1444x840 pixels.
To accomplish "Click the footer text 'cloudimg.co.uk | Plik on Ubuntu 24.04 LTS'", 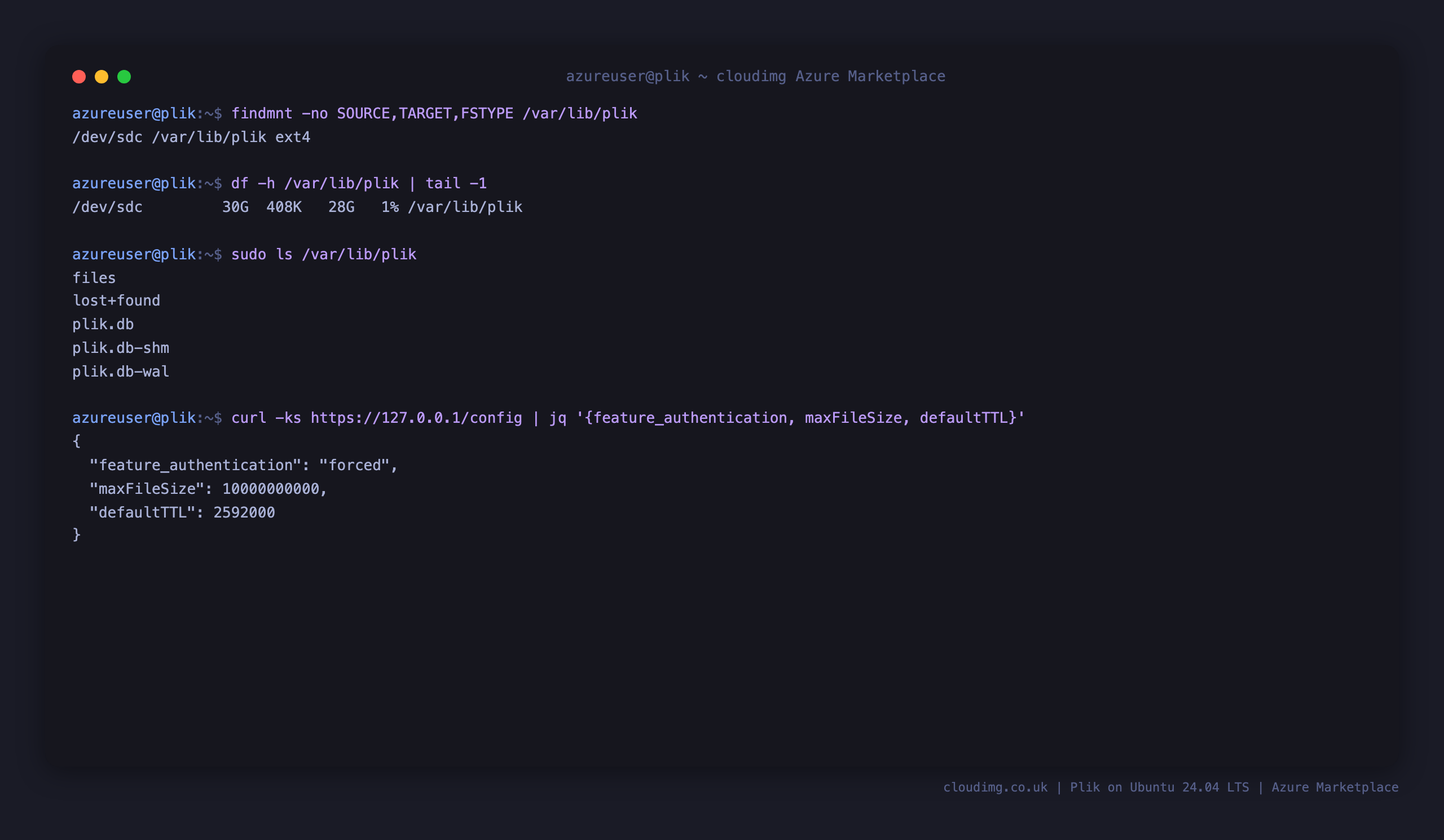I will [1096, 788].
